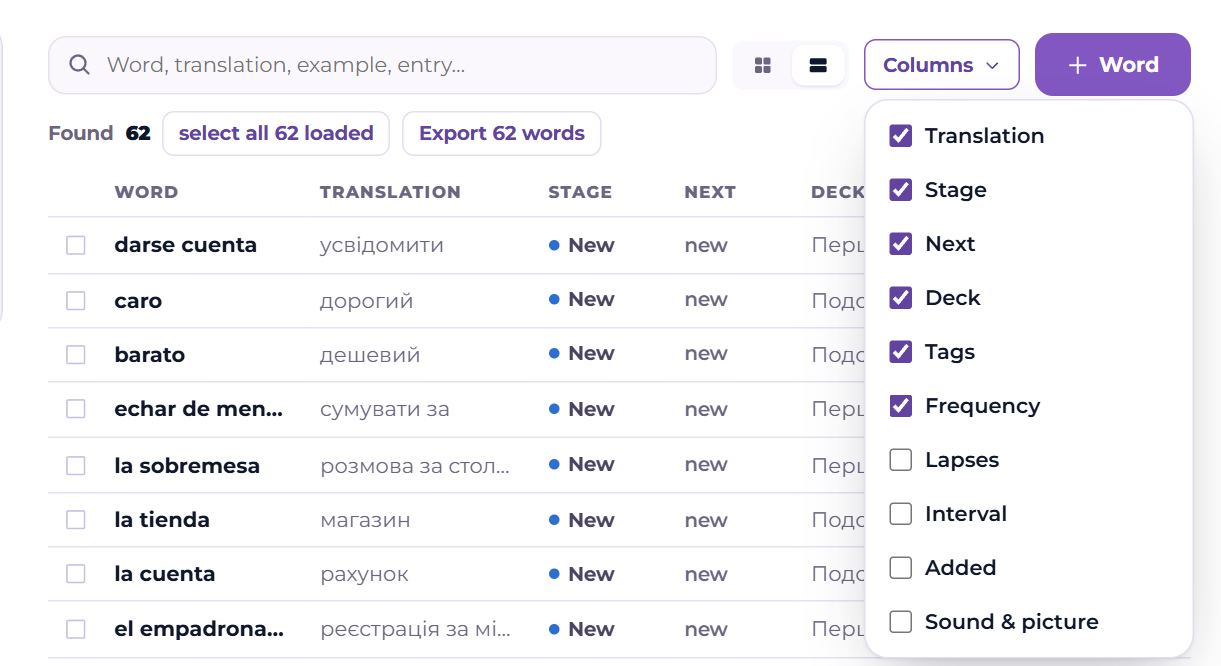Select the la sobremesa row checkbox

(x=76, y=465)
